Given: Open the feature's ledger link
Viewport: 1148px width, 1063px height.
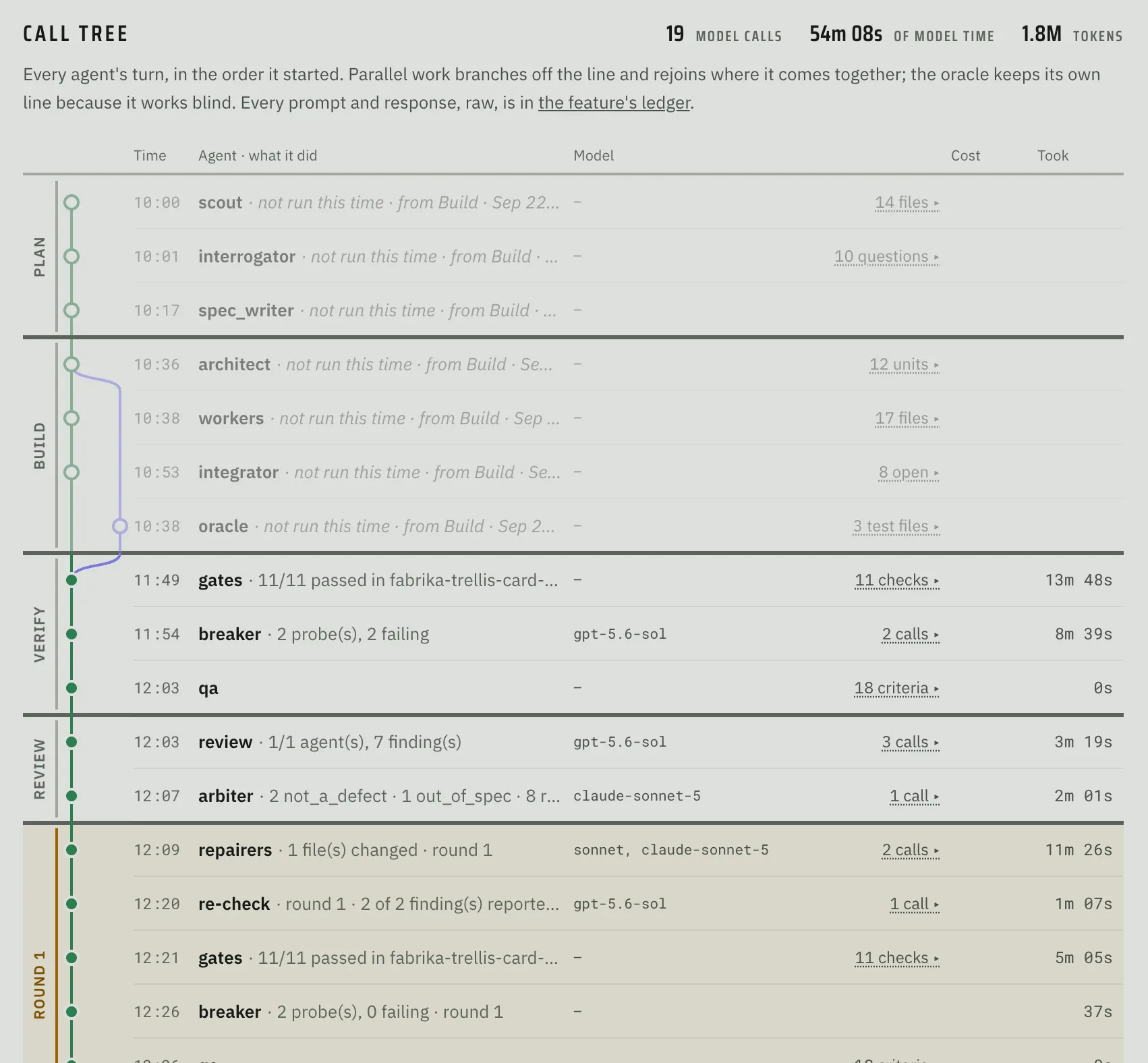Looking at the screenshot, I should (x=614, y=103).
